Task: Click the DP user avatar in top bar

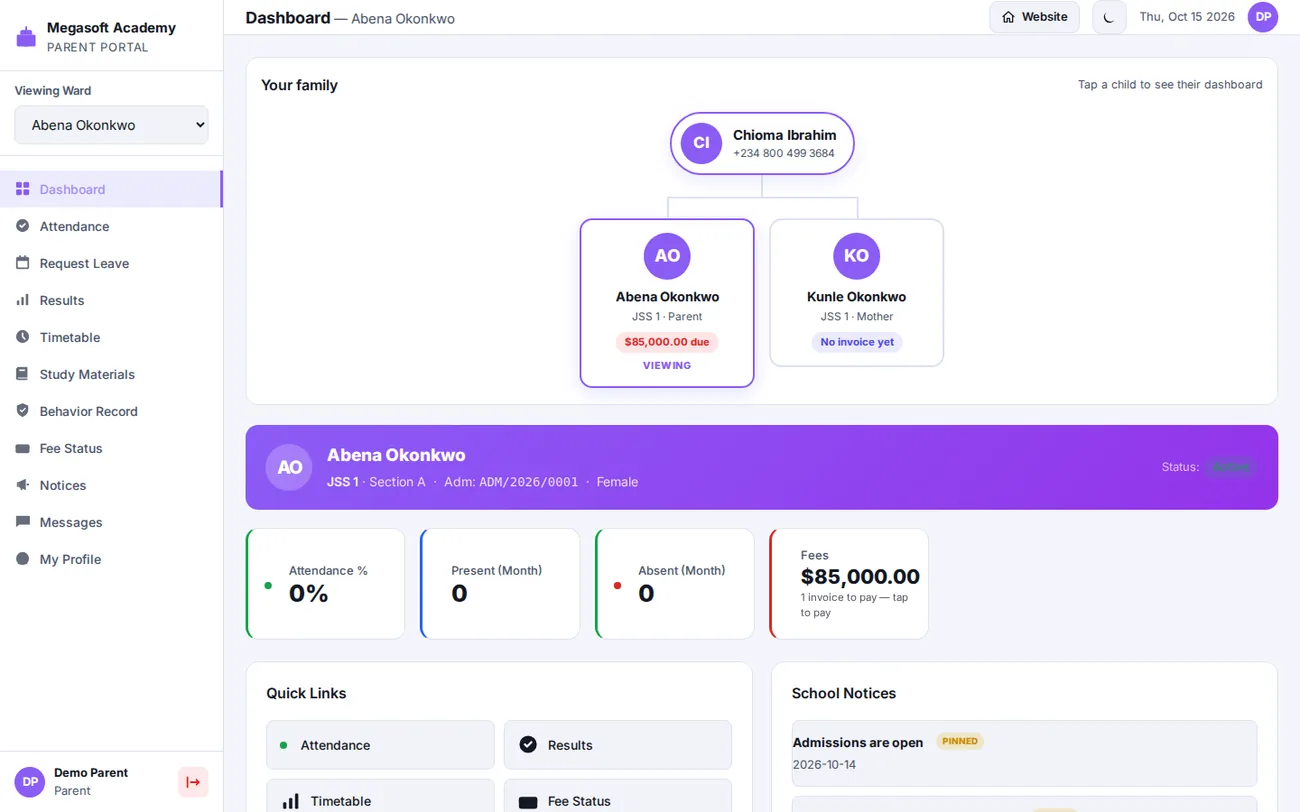Action: click(x=1263, y=17)
